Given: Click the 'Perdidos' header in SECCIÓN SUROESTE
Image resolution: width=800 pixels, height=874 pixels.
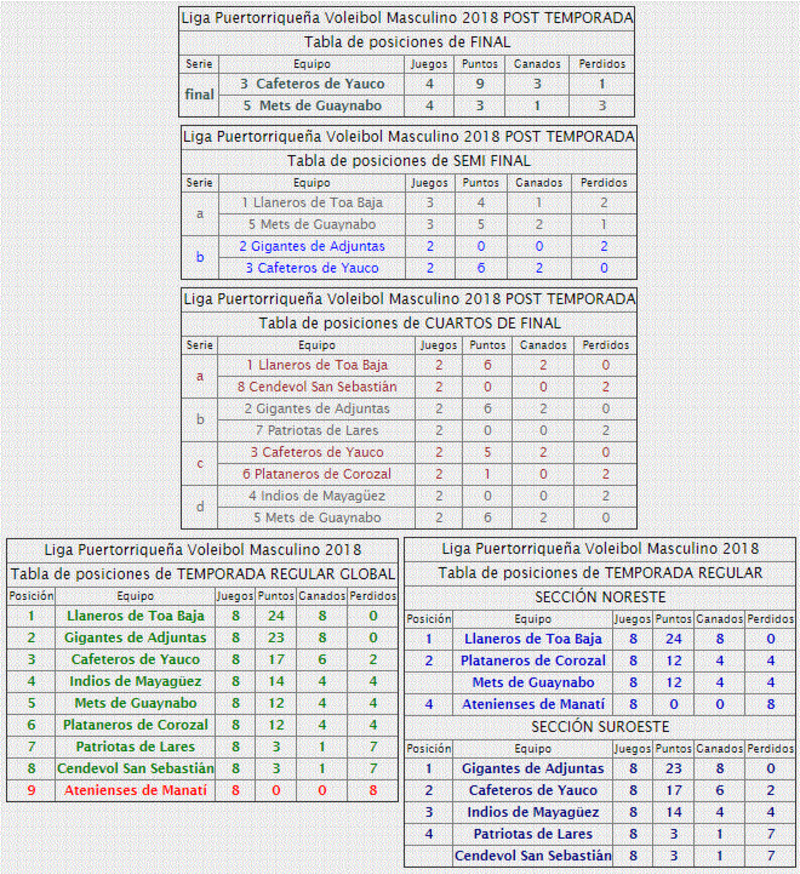Looking at the screenshot, I should 770,749.
